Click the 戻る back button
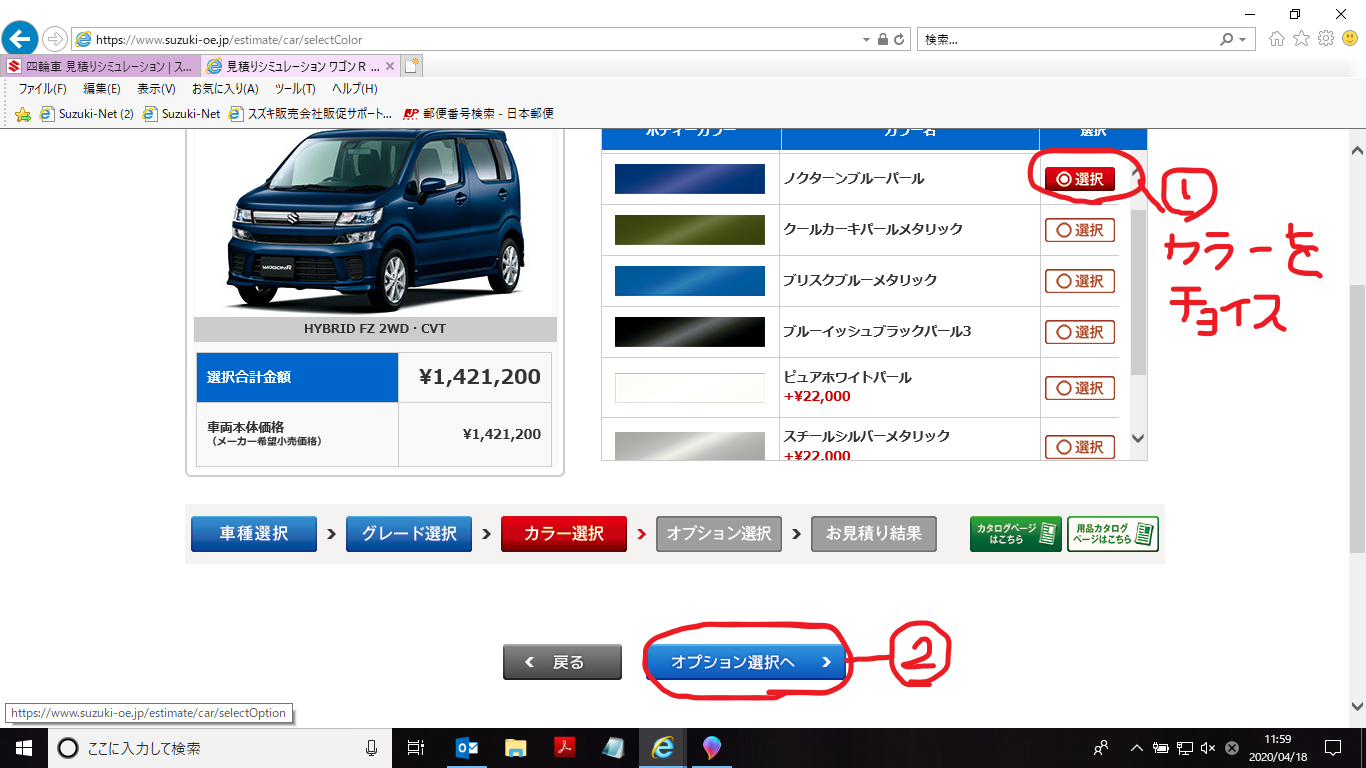 pyautogui.click(x=562, y=662)
